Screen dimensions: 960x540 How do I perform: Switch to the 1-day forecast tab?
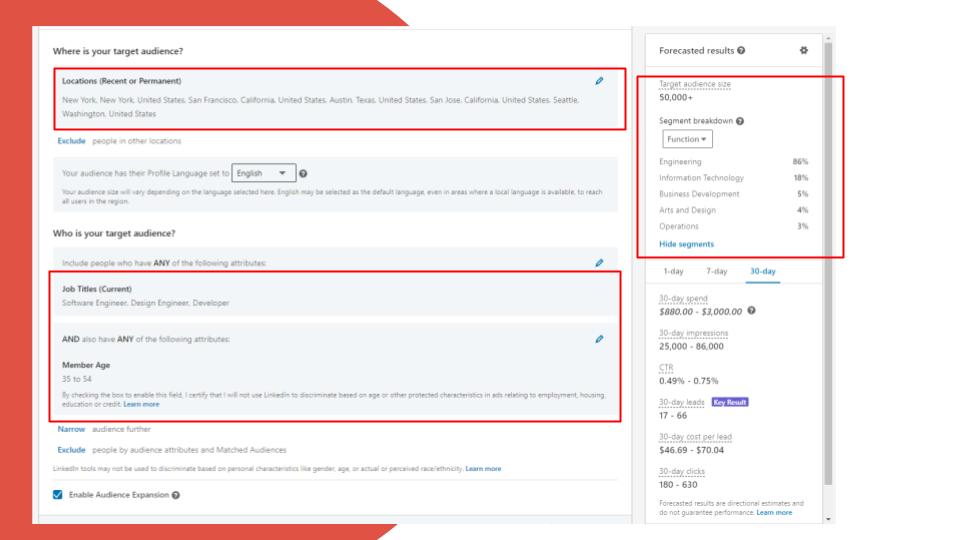coord(673,271)
